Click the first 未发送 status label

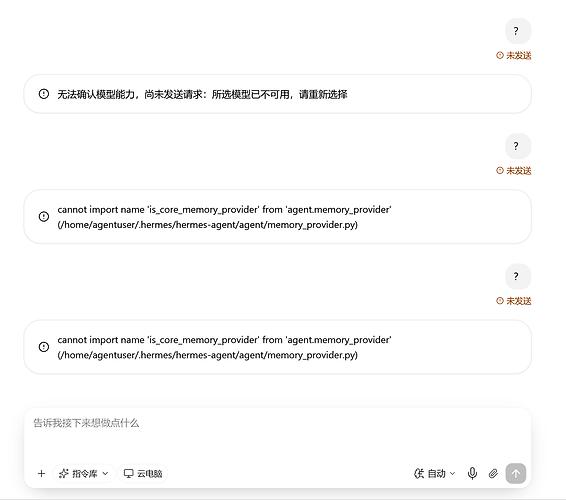point(514,55)
